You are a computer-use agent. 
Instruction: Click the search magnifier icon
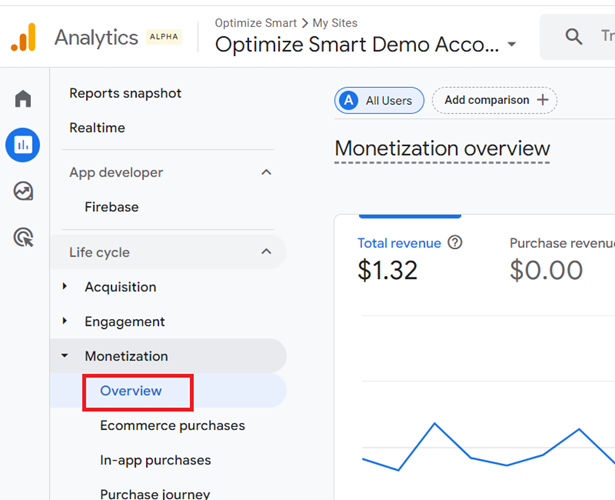[x=573, y=36]
